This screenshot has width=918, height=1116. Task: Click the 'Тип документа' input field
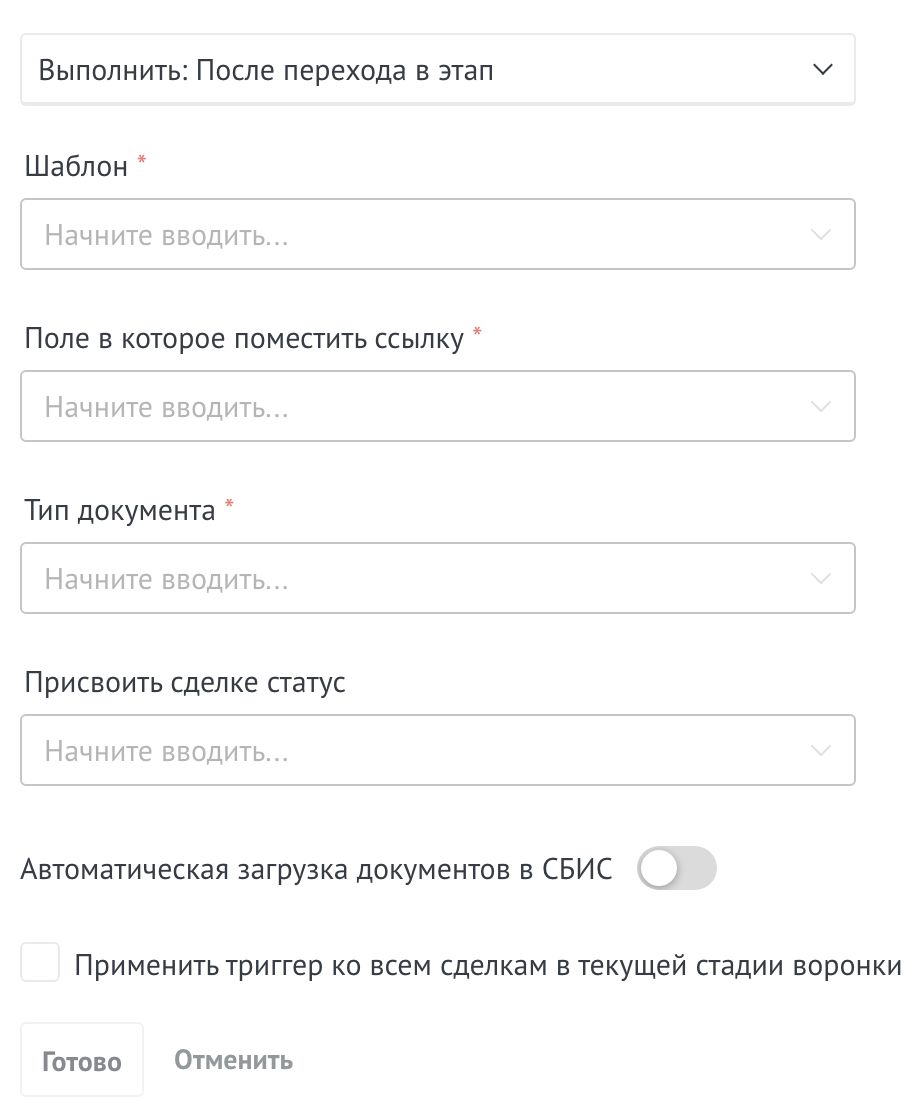[x=438, y=578]
